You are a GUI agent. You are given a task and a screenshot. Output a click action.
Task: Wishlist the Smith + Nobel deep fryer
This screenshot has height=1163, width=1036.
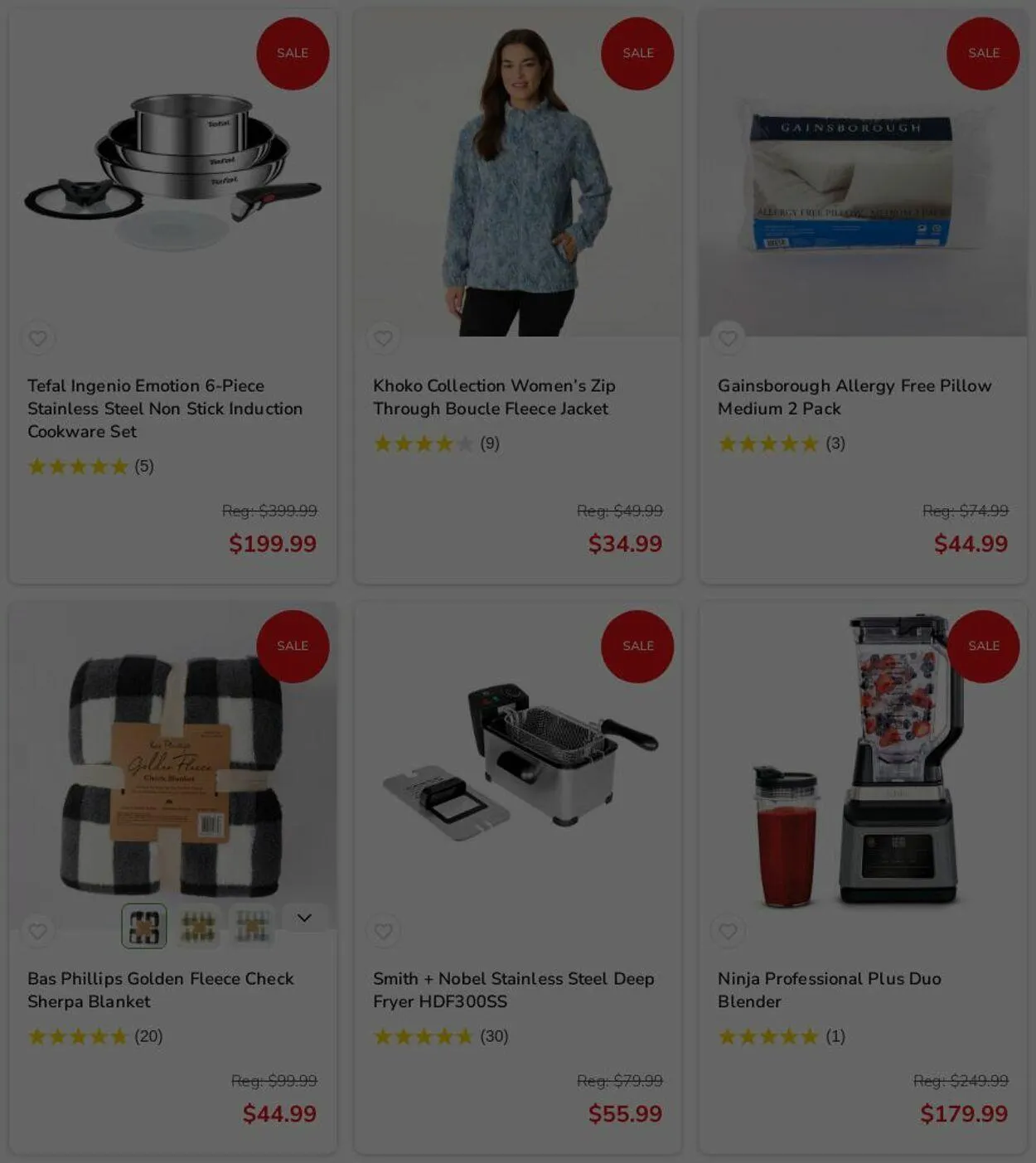(383, 931)
